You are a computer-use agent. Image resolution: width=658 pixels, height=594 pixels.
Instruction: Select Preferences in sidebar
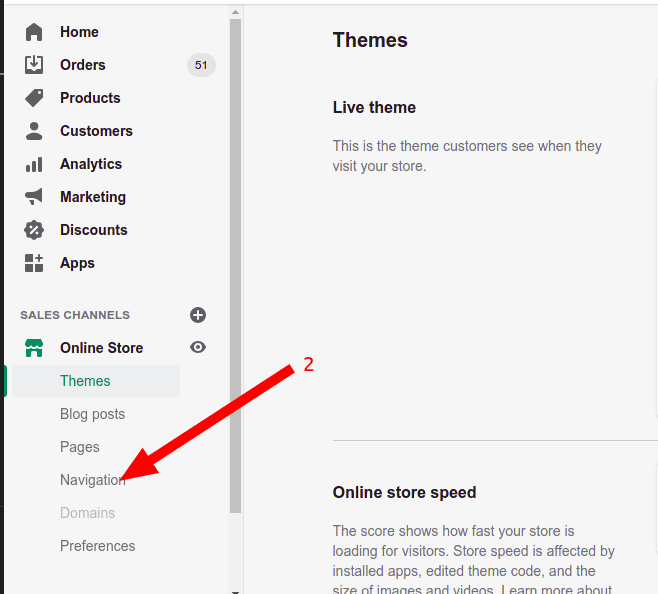point(97,546)
